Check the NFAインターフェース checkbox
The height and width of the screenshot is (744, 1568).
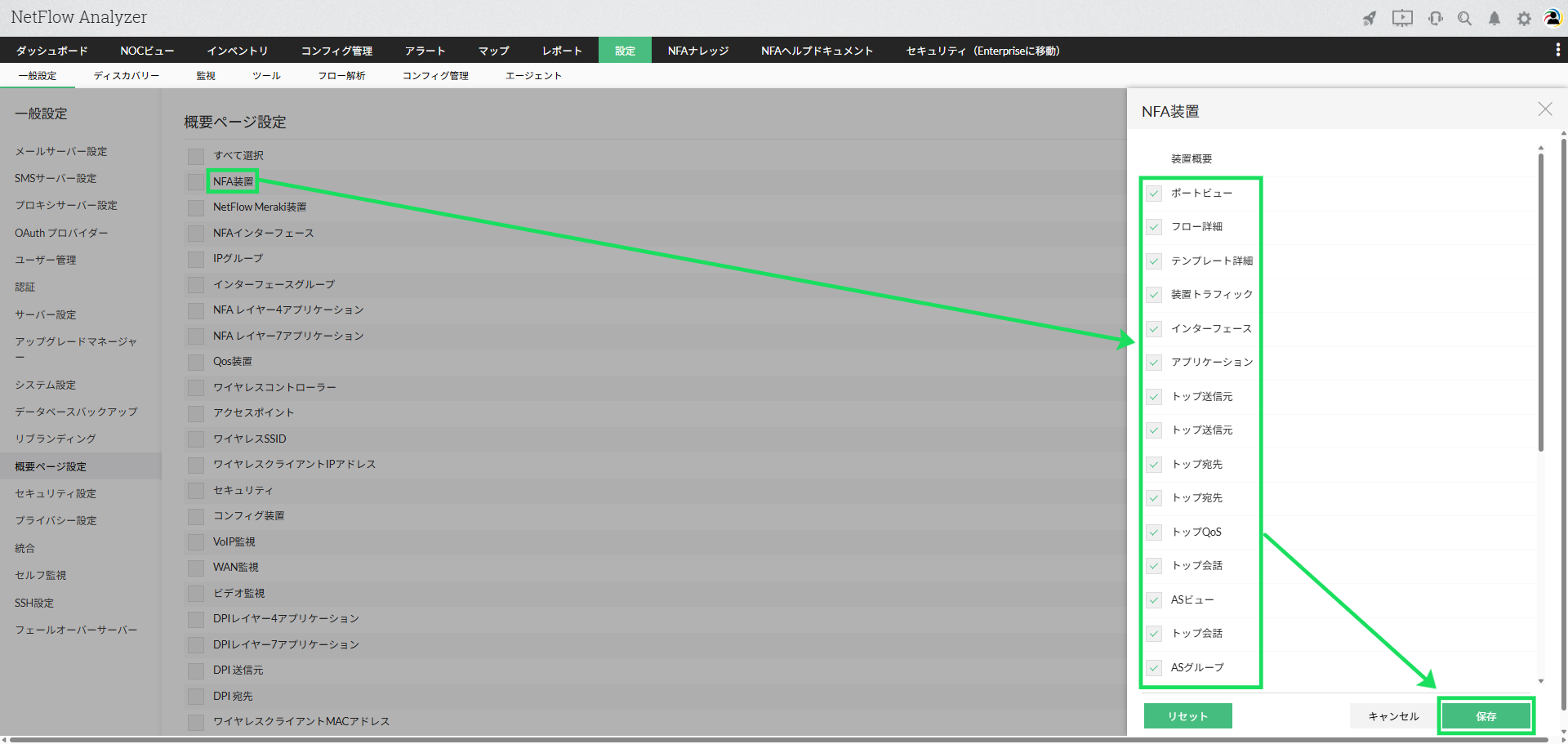click(196, 234)
